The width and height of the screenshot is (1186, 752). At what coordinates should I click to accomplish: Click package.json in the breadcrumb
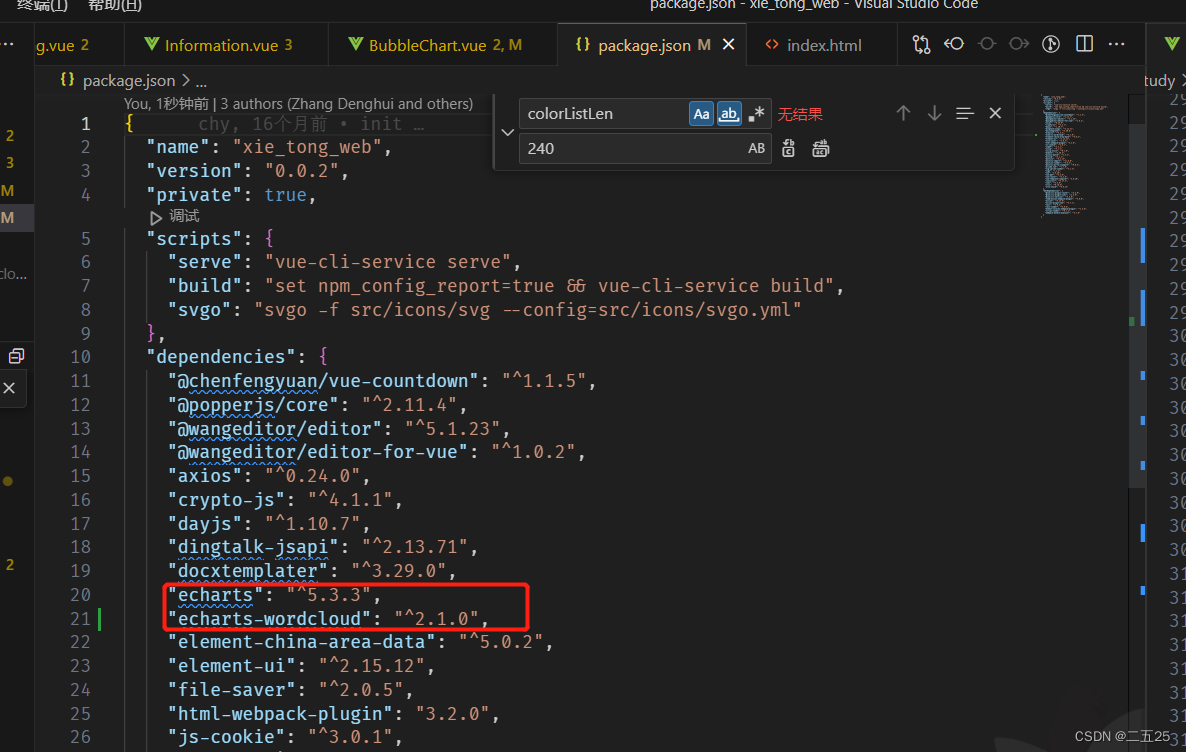(x=129, y=80)
